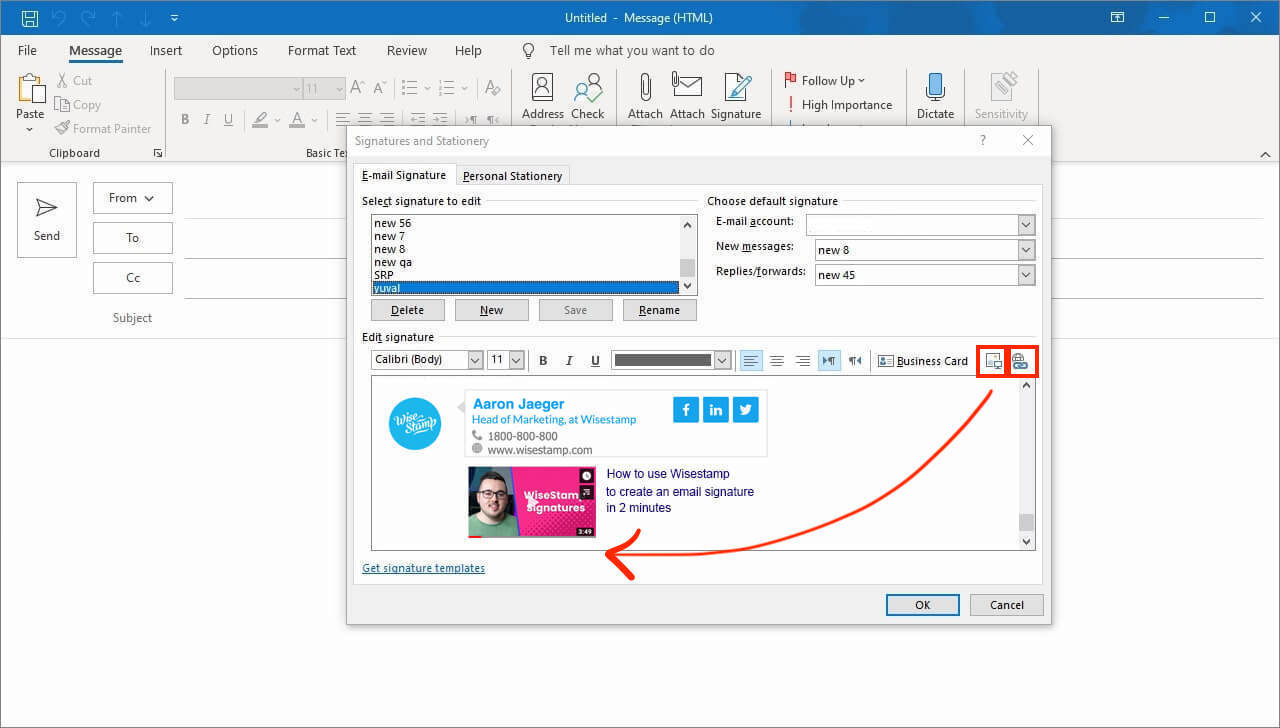Screen dimensions: 1280x728
Task: Expand the E-mail account dropdown
Action: pos(1026,224)
